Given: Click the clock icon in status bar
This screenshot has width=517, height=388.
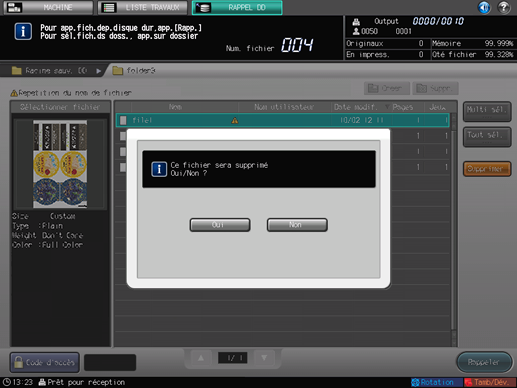Looking at the screenshot, I should (6, 382).
